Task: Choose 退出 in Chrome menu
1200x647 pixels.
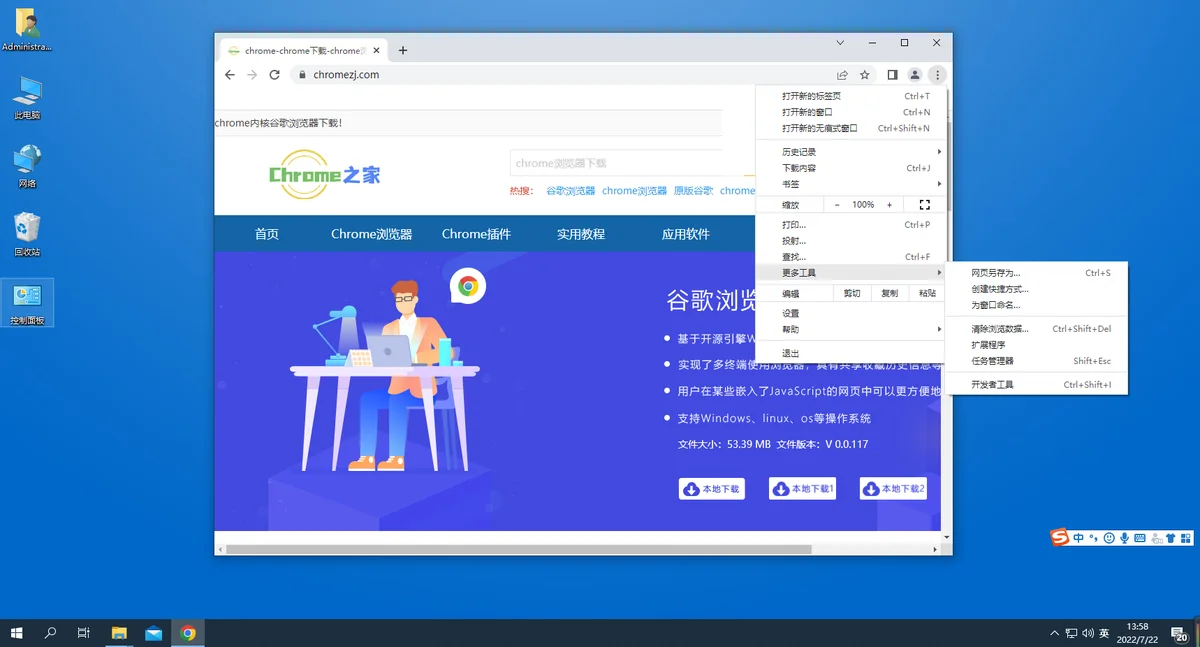Action: (851, 353)
